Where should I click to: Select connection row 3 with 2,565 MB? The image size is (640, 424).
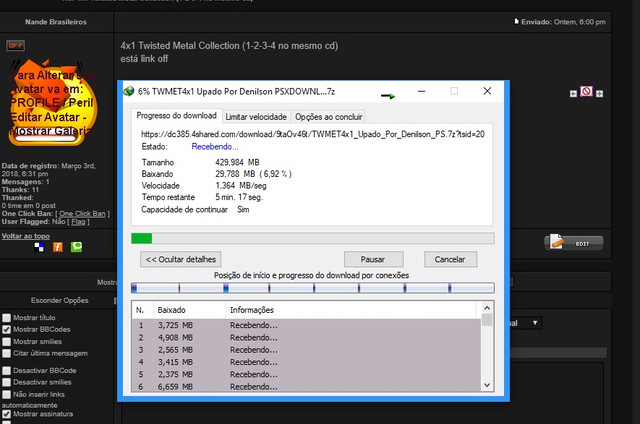(306, 350)
